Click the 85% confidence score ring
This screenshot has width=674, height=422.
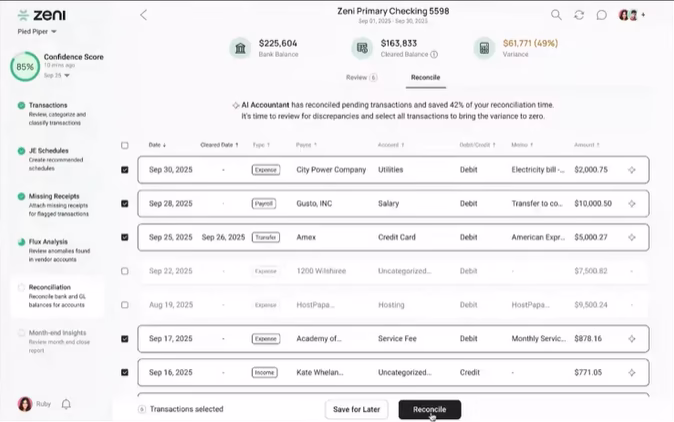[25, 67]
